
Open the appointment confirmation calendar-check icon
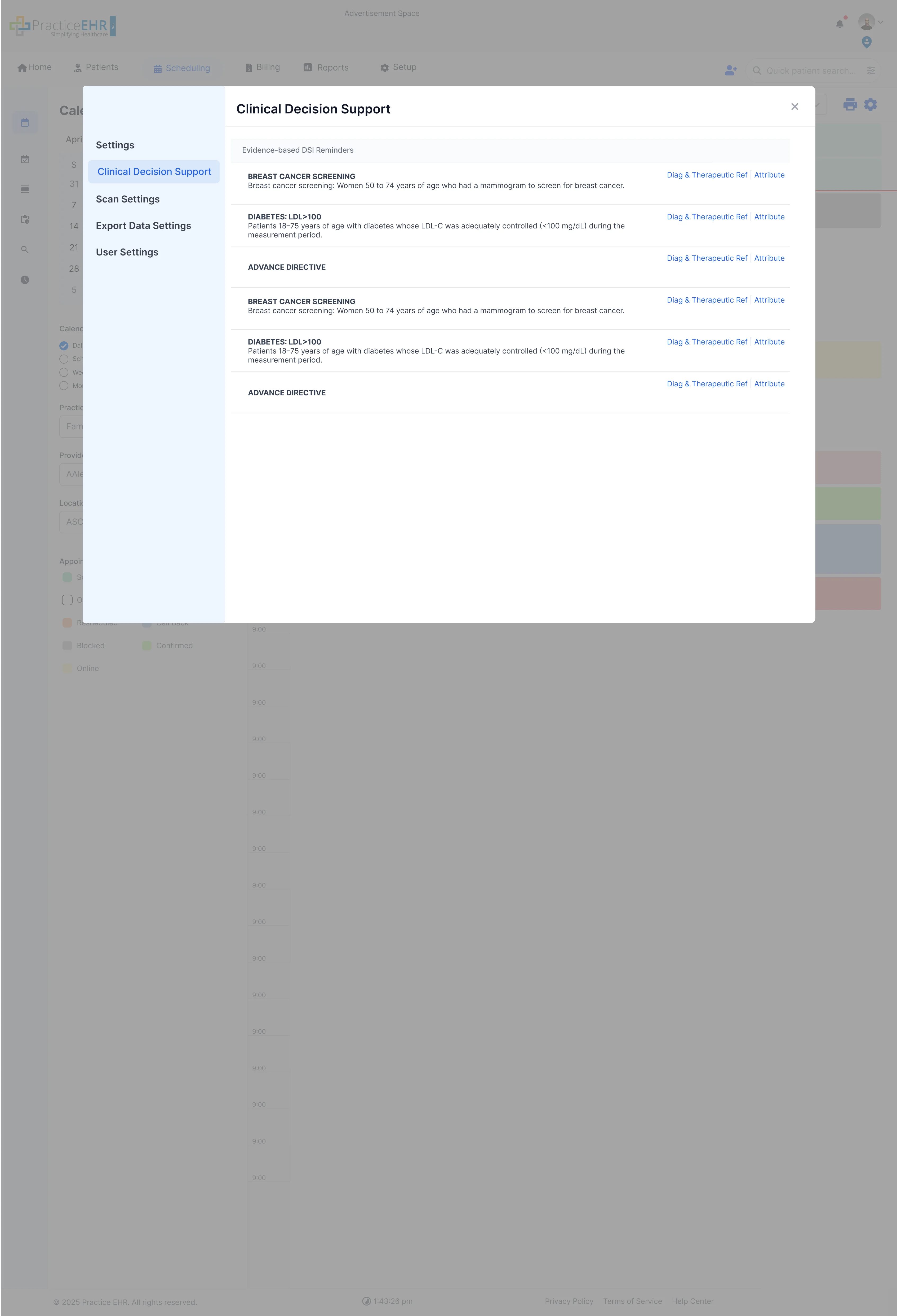click(25, 159)
